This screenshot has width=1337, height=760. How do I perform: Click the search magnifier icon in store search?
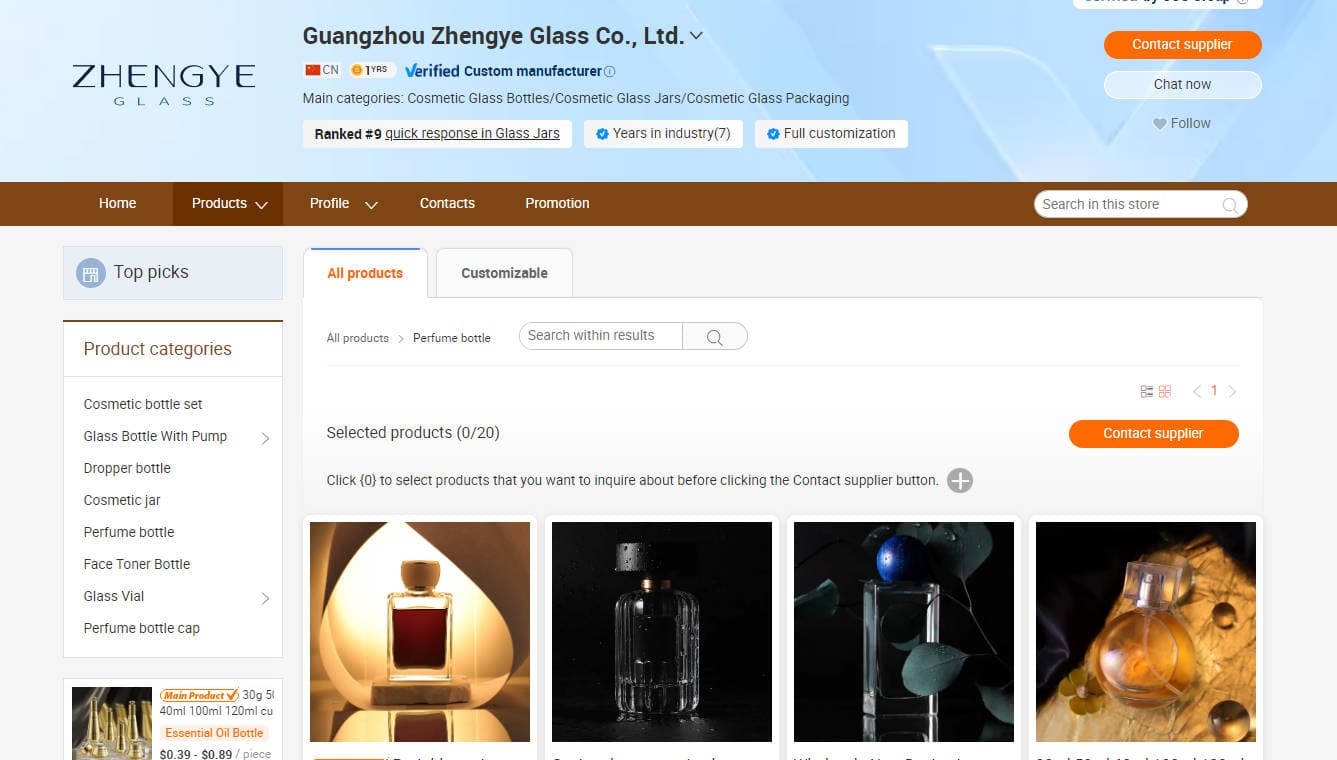coord(1230,205)
